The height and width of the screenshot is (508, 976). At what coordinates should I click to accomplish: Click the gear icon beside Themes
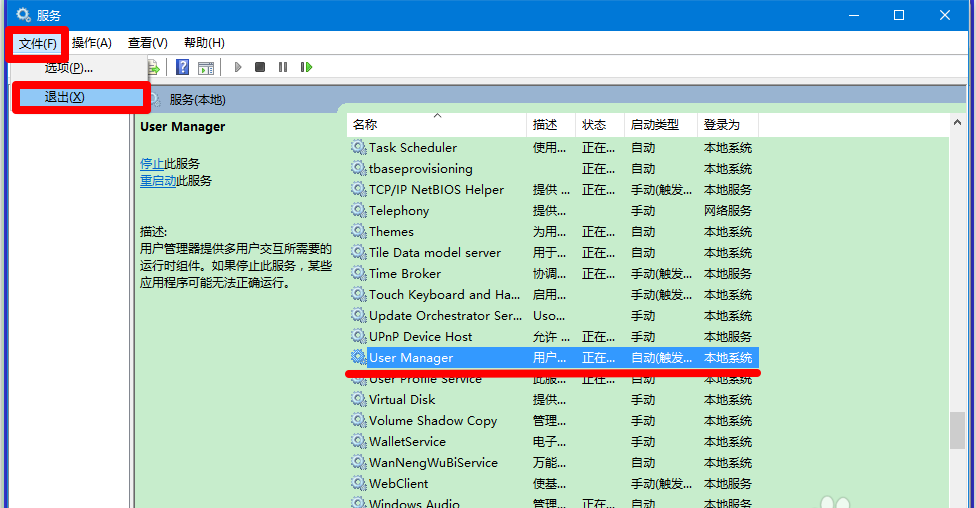(359, 232)
